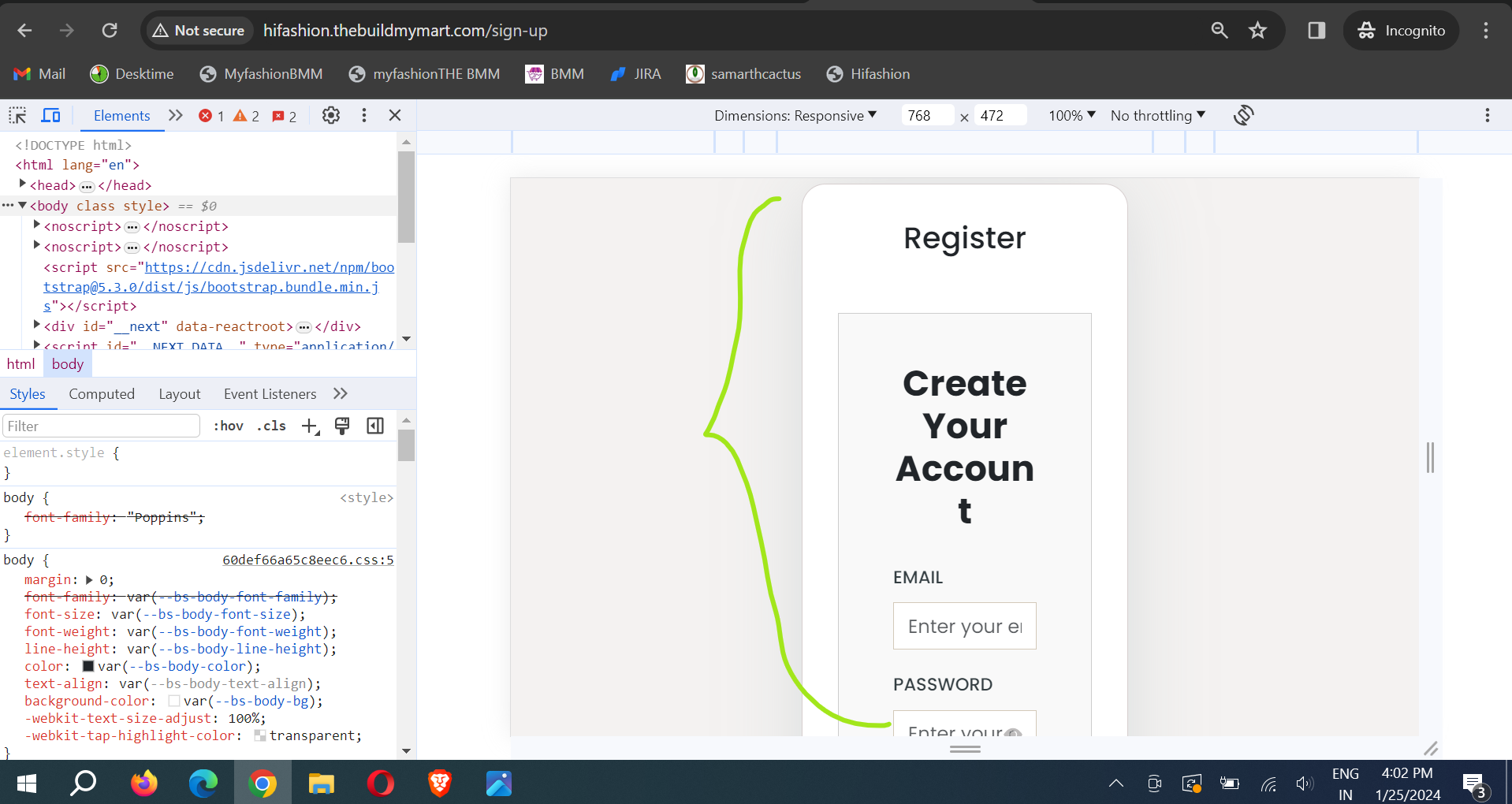Screen dimensions: 1512x804
Task: Click the browser forward arrow
Action: pyautogui.click(x=67, y=31)
